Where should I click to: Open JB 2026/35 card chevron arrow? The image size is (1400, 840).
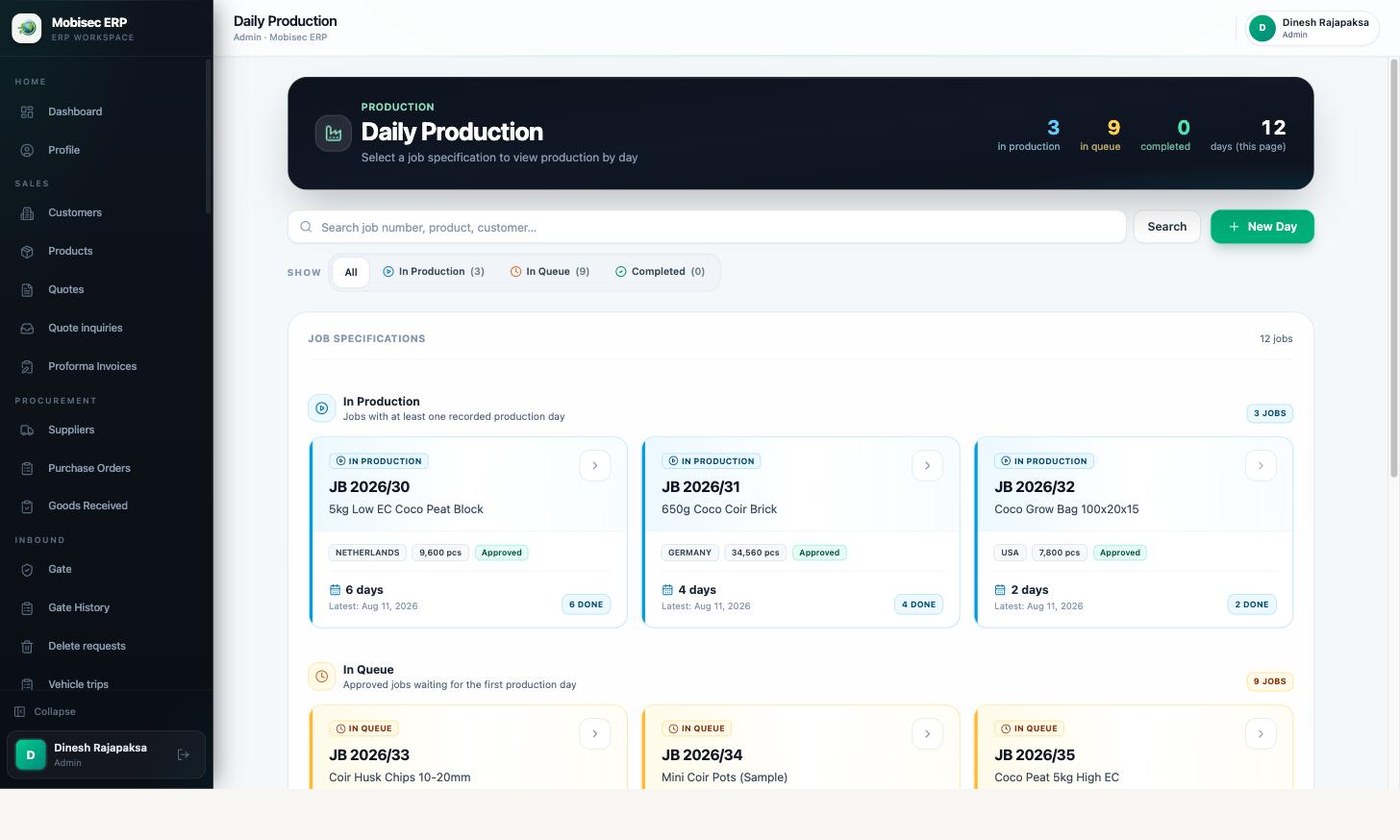coord(1260,734)
